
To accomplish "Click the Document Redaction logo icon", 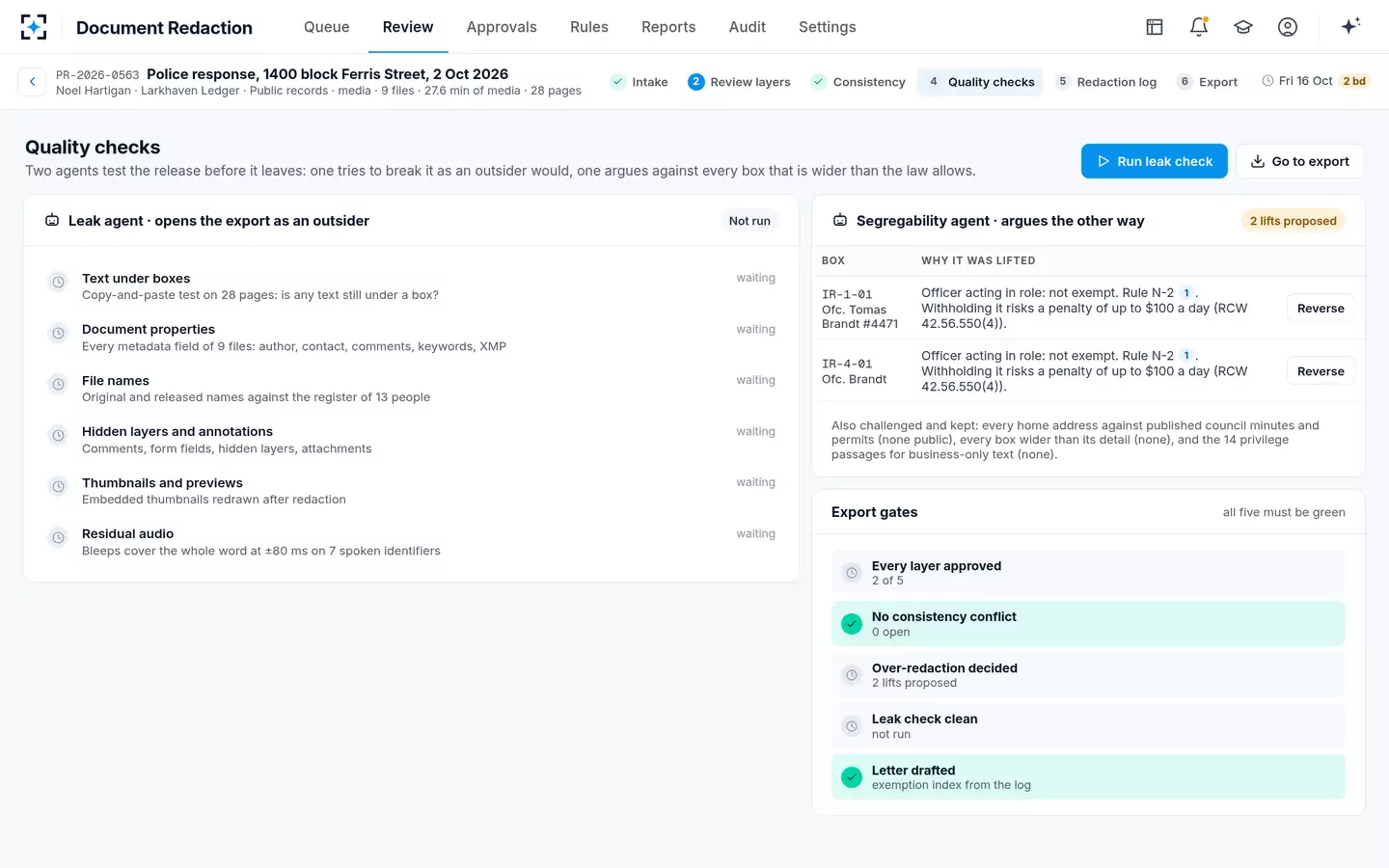I will tap(34, 27).
